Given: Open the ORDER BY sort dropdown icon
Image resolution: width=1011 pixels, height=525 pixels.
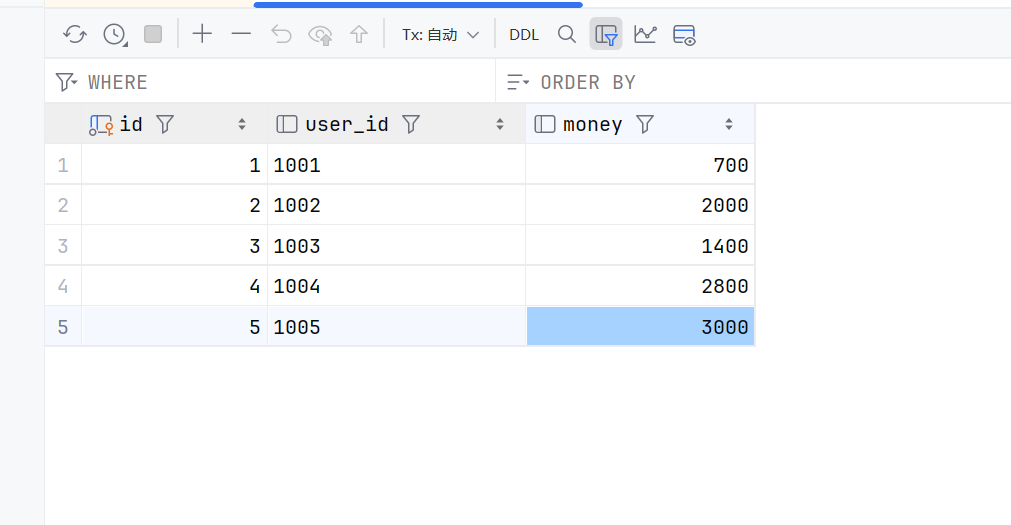Looking at the screenshot, I should (x=518, y=82).
